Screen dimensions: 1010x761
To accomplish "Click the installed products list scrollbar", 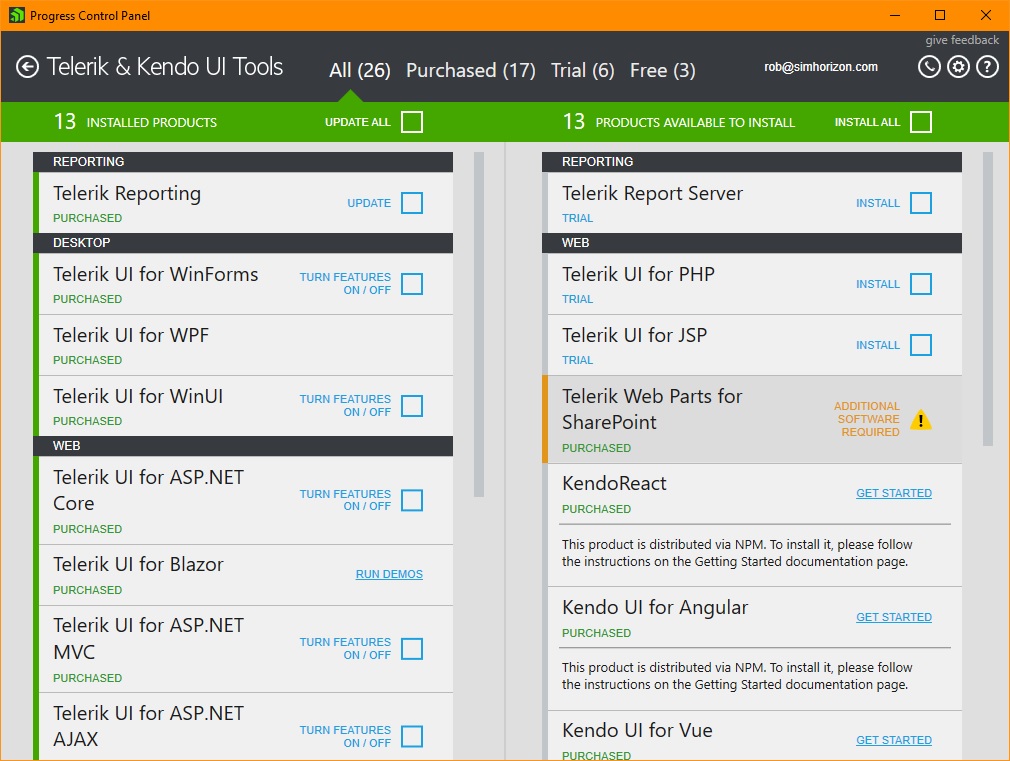I will coord(479,324).
